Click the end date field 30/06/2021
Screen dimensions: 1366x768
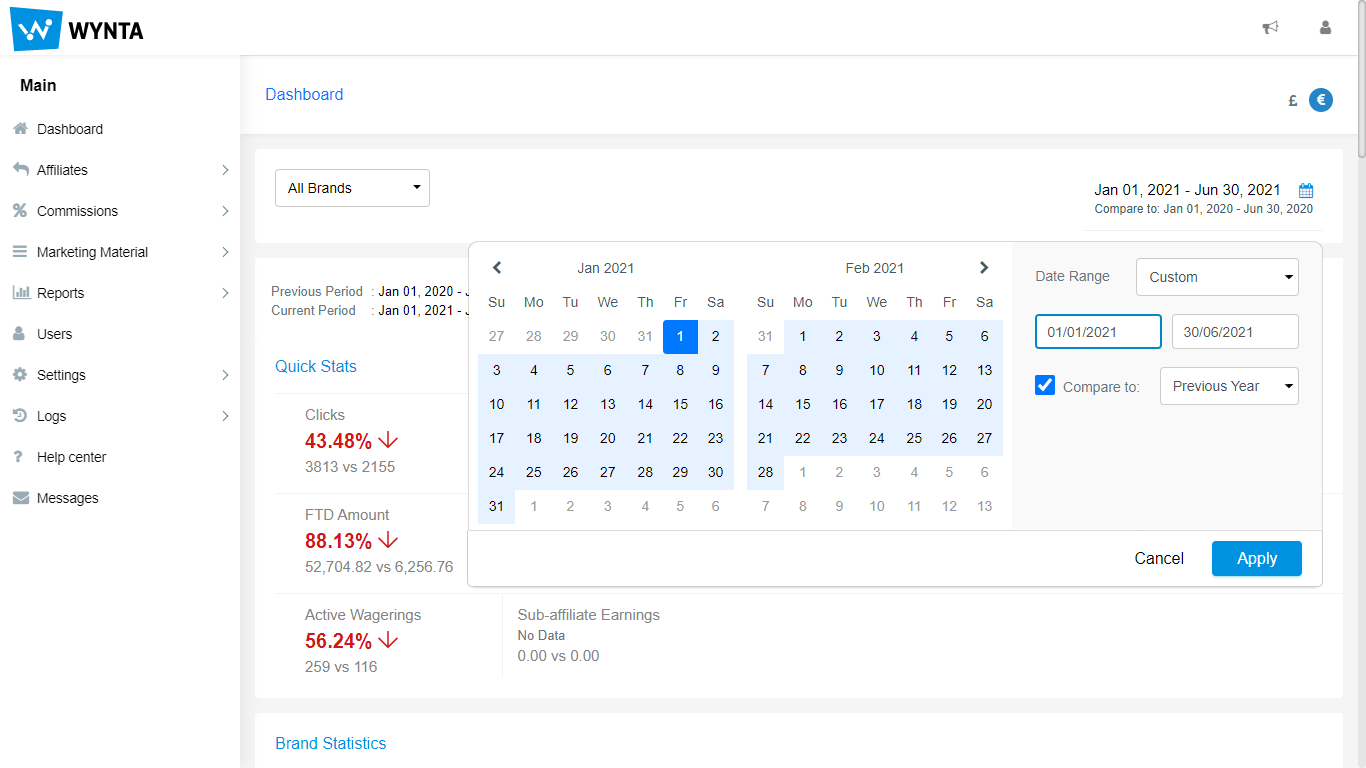point(1235,332)
